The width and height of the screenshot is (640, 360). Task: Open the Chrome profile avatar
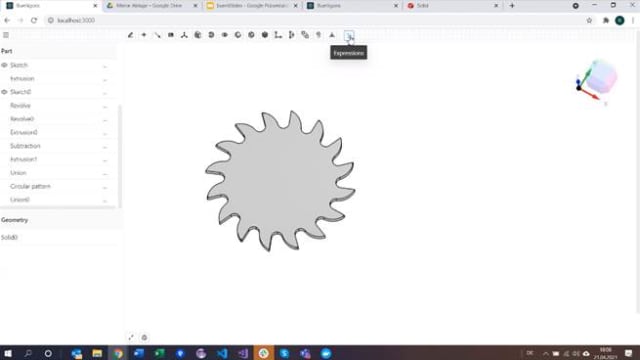pyautogui.click(x=620, y=20)
